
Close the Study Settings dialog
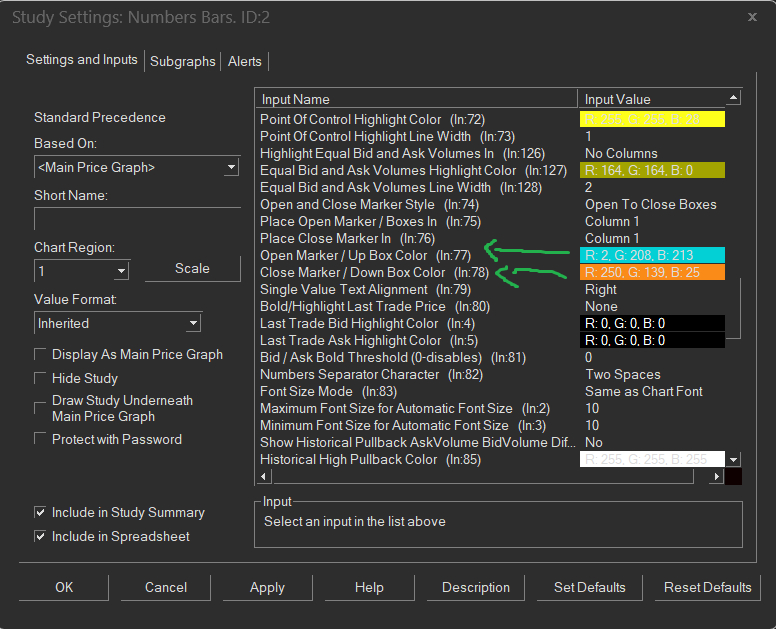(x=751, y=17)
